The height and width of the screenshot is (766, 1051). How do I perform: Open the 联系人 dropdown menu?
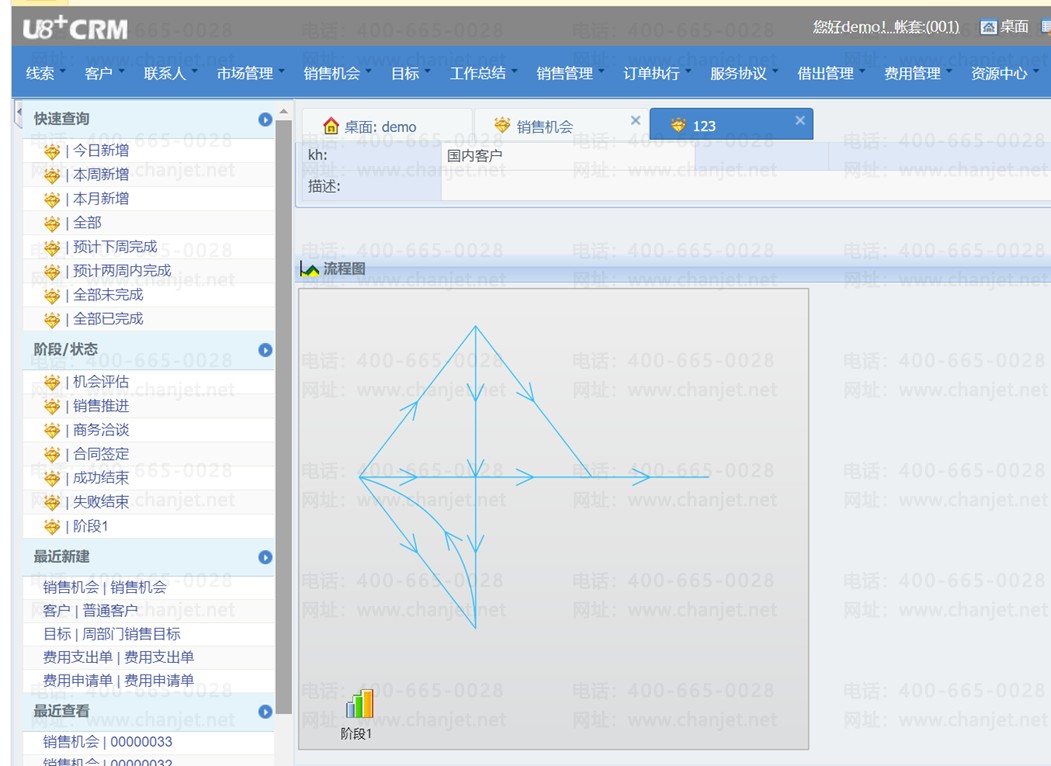(x=171, y=73)
